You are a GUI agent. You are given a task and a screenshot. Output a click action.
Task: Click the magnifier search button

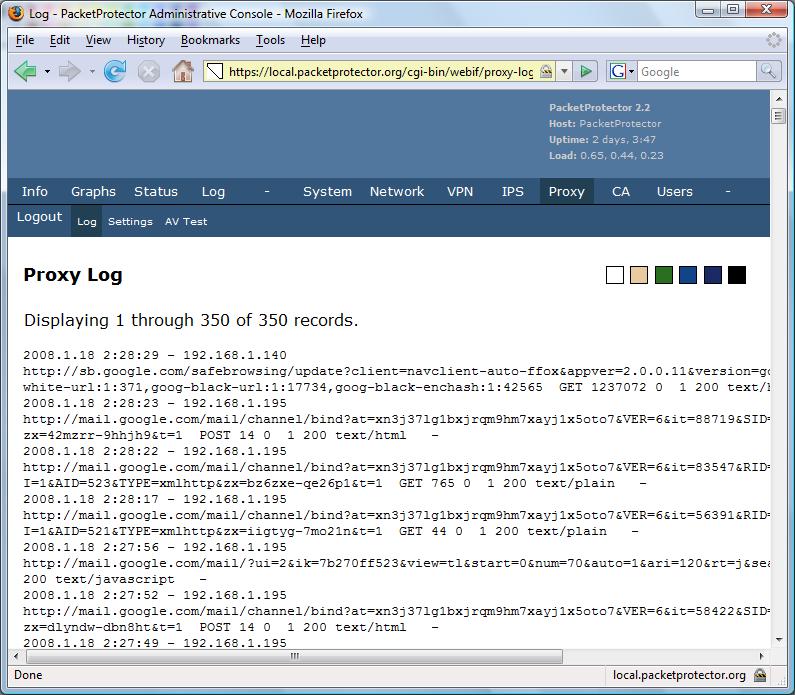768,71
